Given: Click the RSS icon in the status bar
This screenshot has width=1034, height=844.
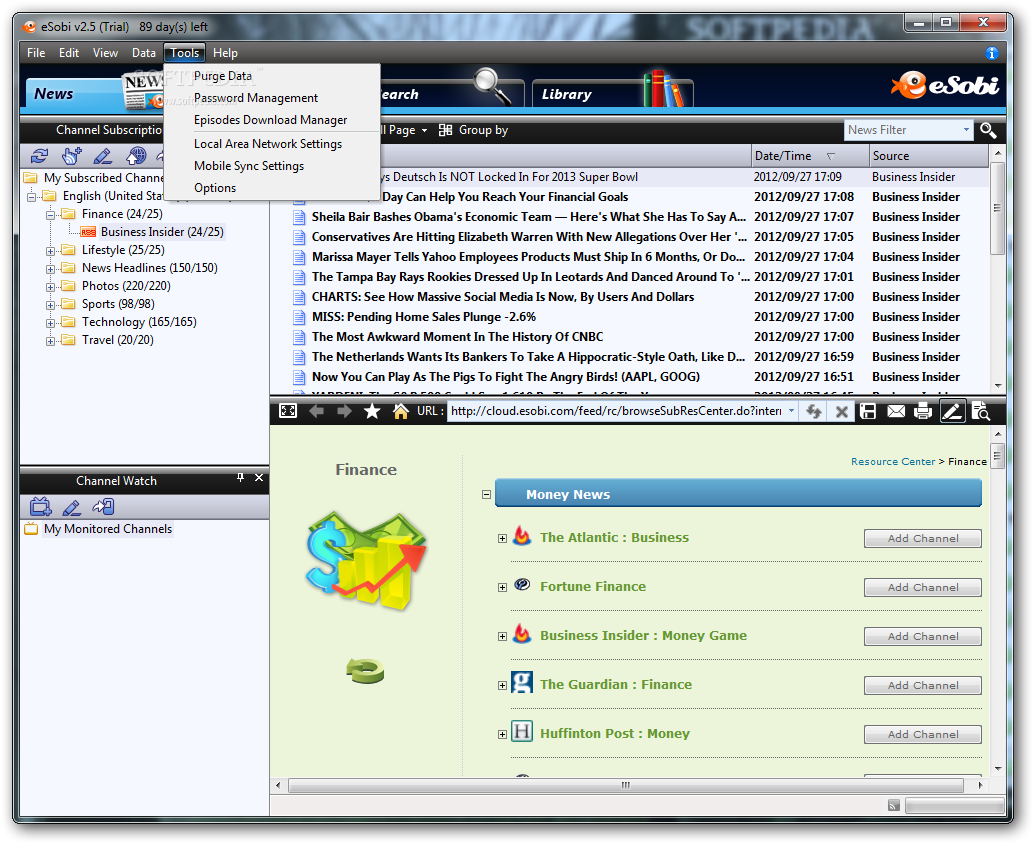Looking at the screenshot, I should [894, 805].
